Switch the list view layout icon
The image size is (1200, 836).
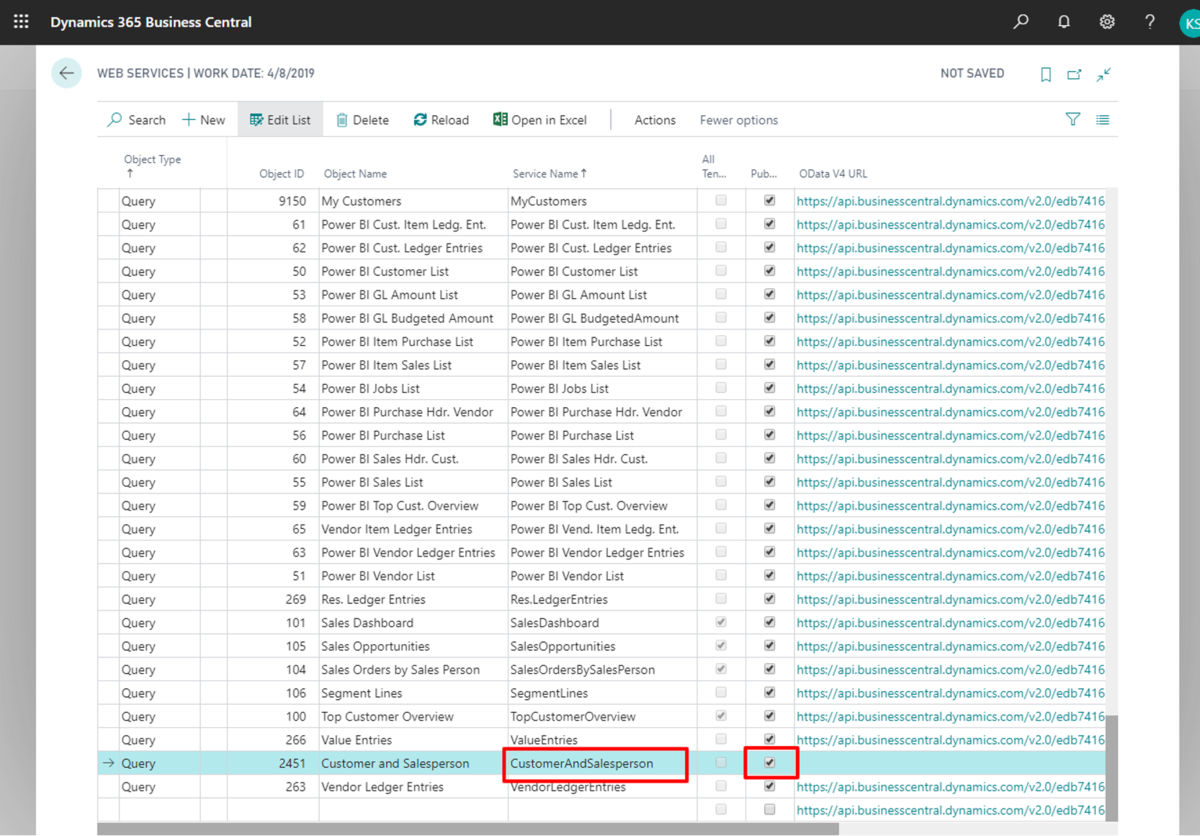[x=1102, y=120]
